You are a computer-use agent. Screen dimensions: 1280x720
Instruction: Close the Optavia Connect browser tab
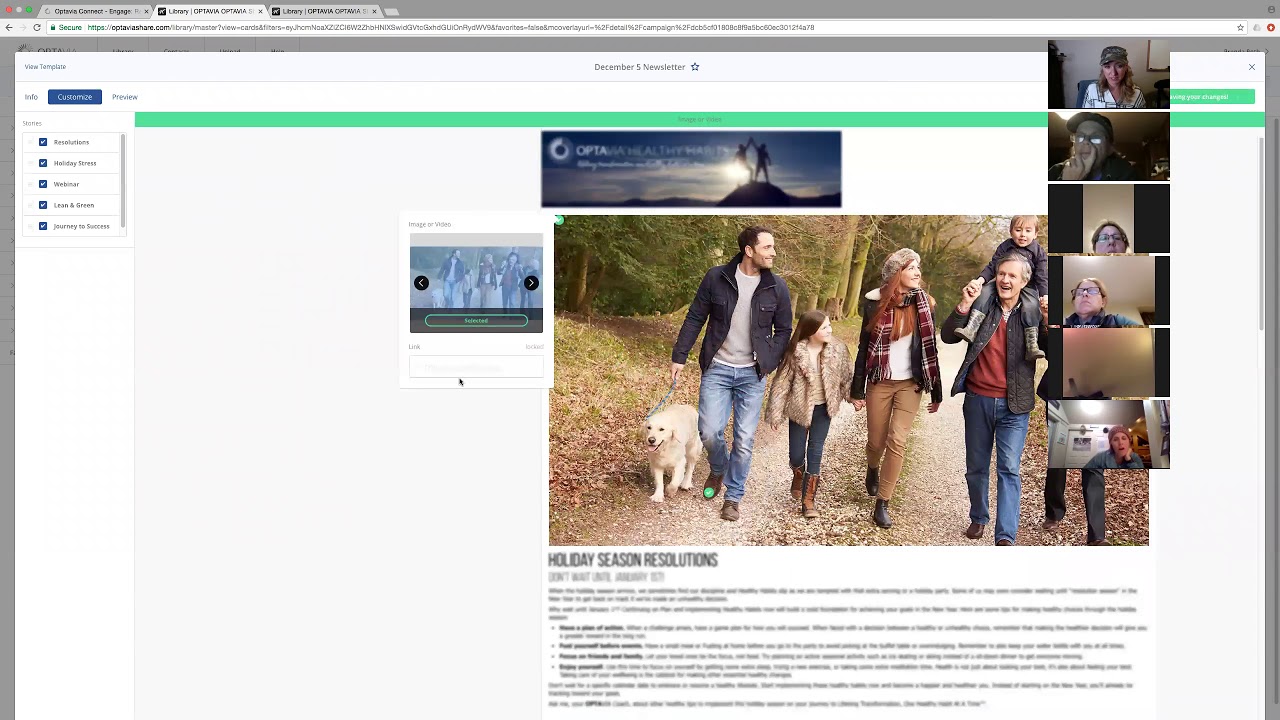(x=146, y=11)
